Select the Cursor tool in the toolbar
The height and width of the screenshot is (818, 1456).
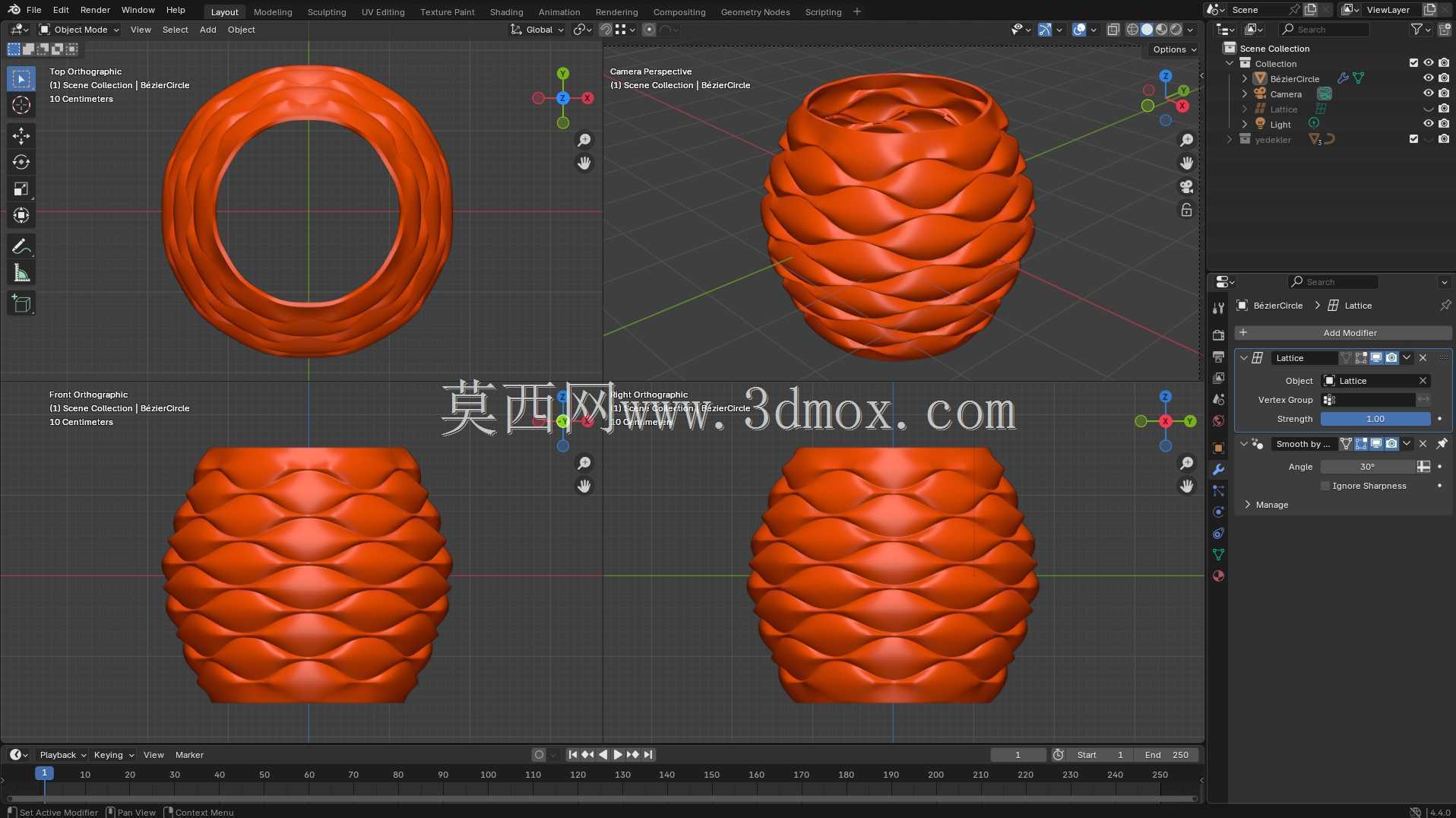pyautogui.click(x=21, y=106)
